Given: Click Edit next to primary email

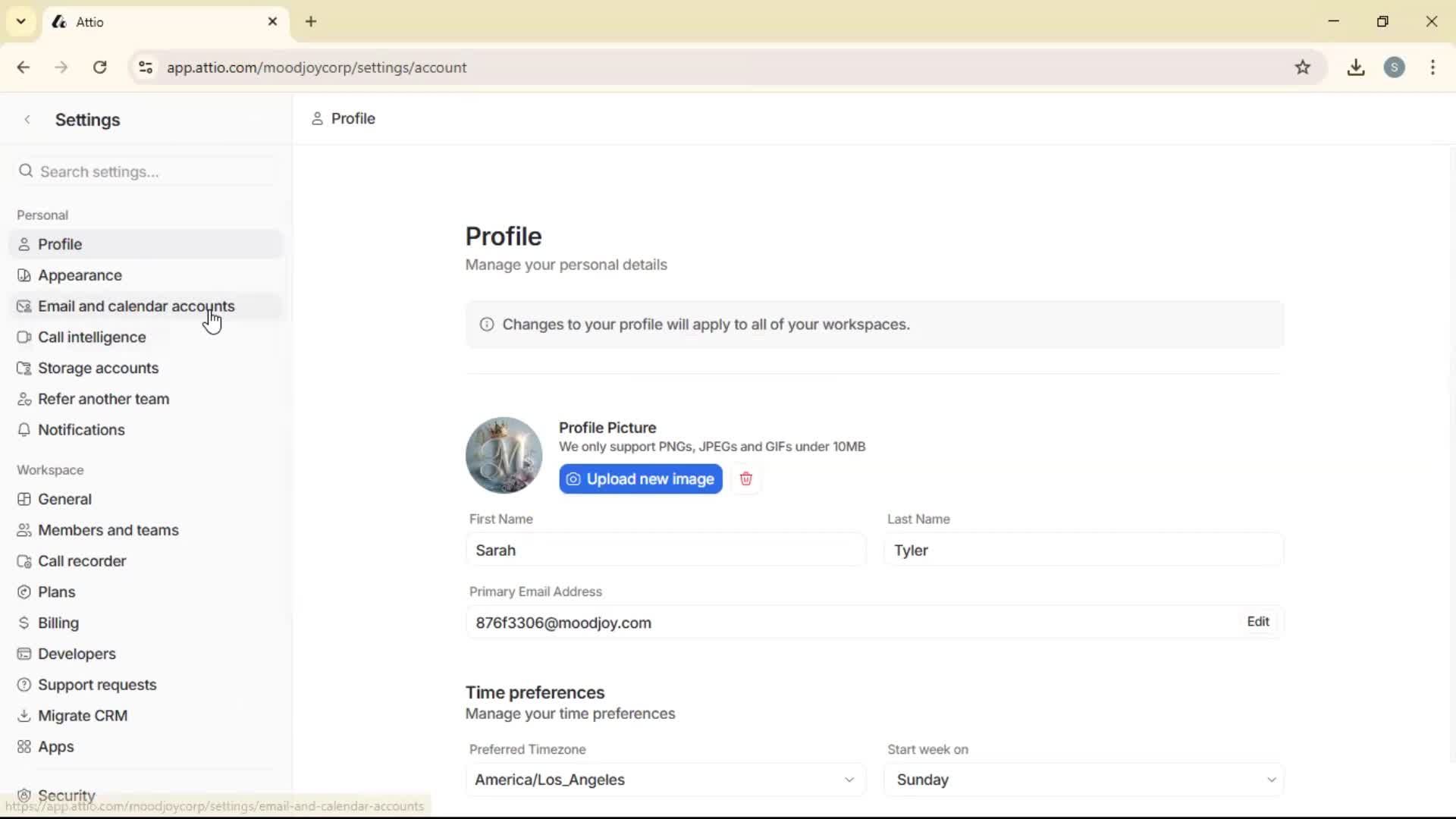Looking at the screenshot, I should (x=1258, y=622).
